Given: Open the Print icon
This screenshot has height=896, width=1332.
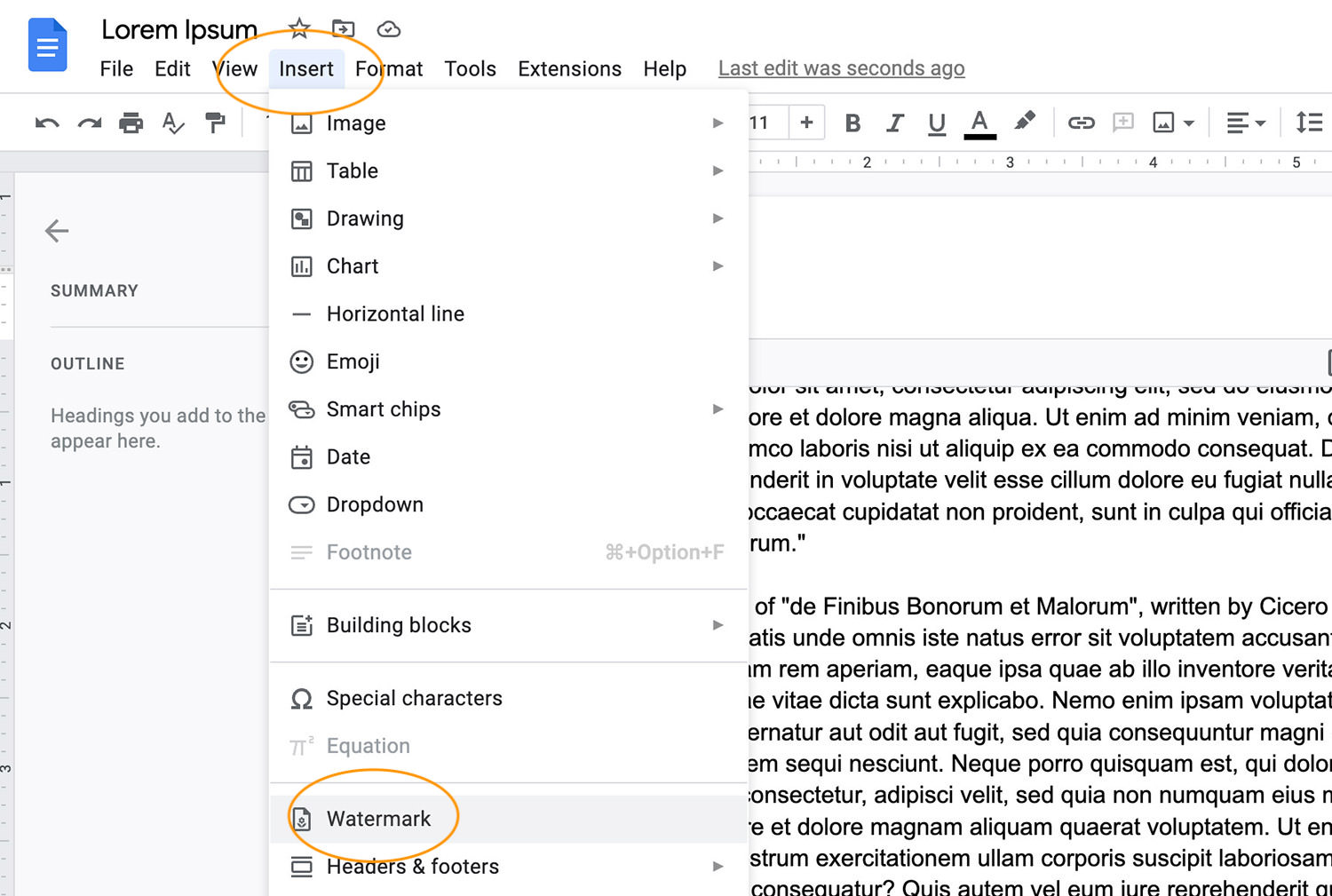Looking at the screenshot, I should pyautogui.click(x=131, y=123).
